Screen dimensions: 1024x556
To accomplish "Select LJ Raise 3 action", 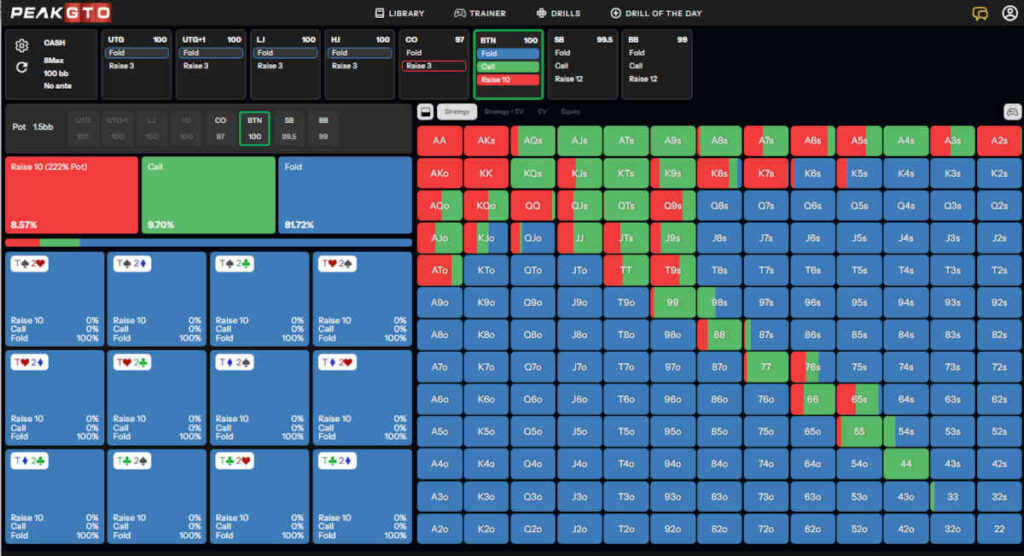I will tap(285, 66).
